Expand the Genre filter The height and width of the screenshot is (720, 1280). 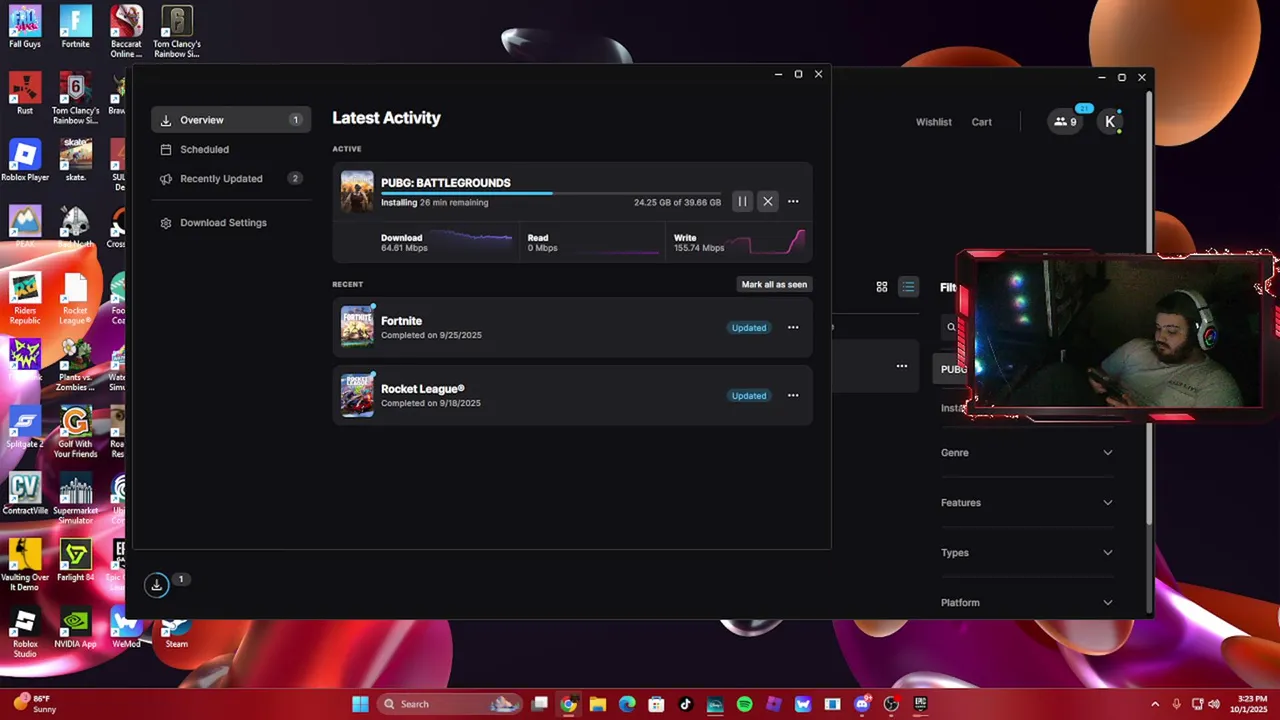pyautogui.click(x=1027, y=453)
